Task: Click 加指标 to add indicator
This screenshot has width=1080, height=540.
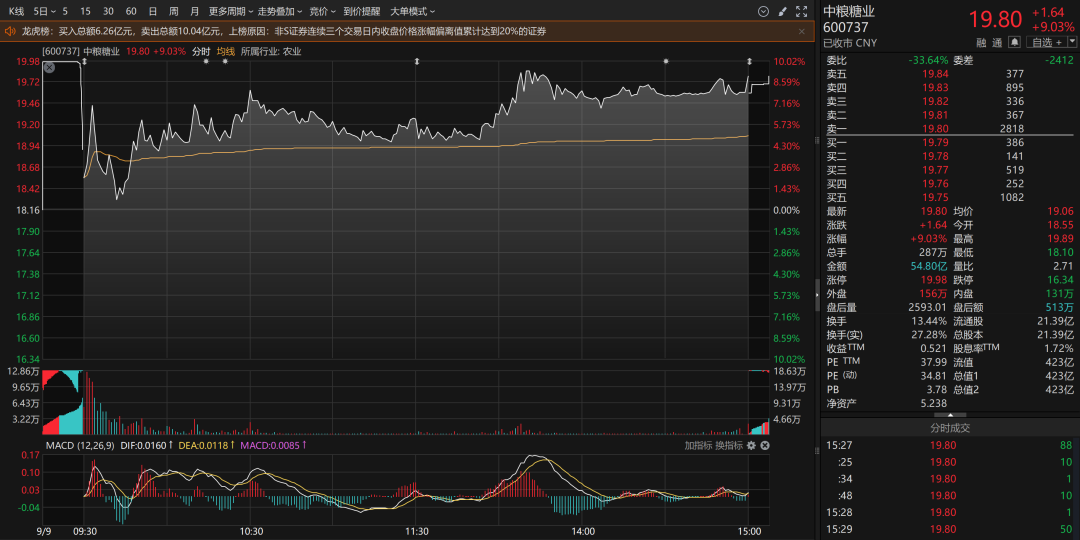Action: (x=698, y=446)
